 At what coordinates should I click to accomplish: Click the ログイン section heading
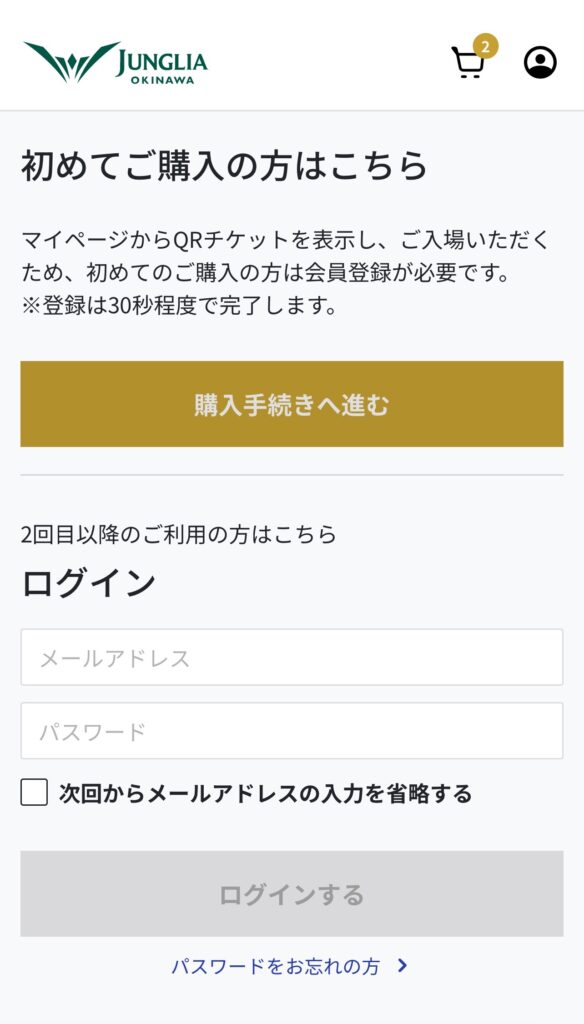[89, 583]
